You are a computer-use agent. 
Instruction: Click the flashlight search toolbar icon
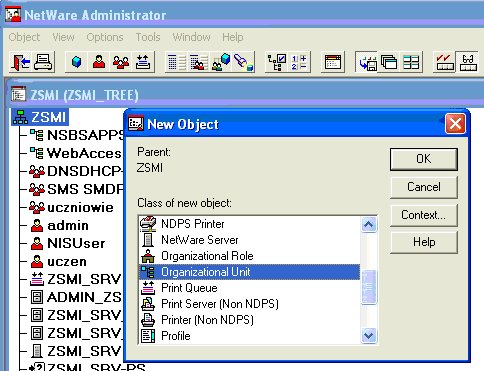click(x=243, y=62)
